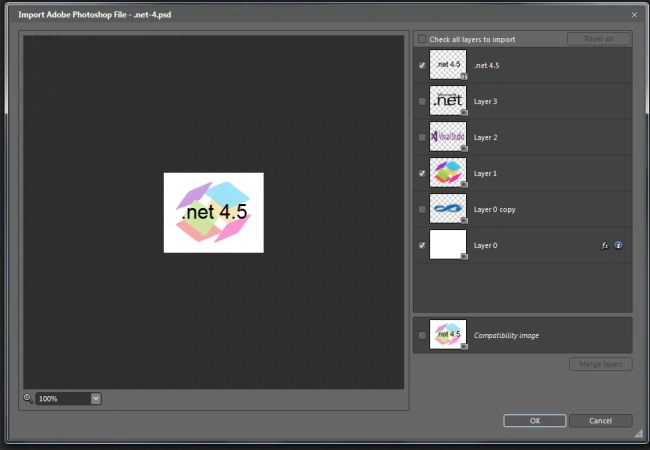Click the resize grip icon at dialog corner

(639, 433)
